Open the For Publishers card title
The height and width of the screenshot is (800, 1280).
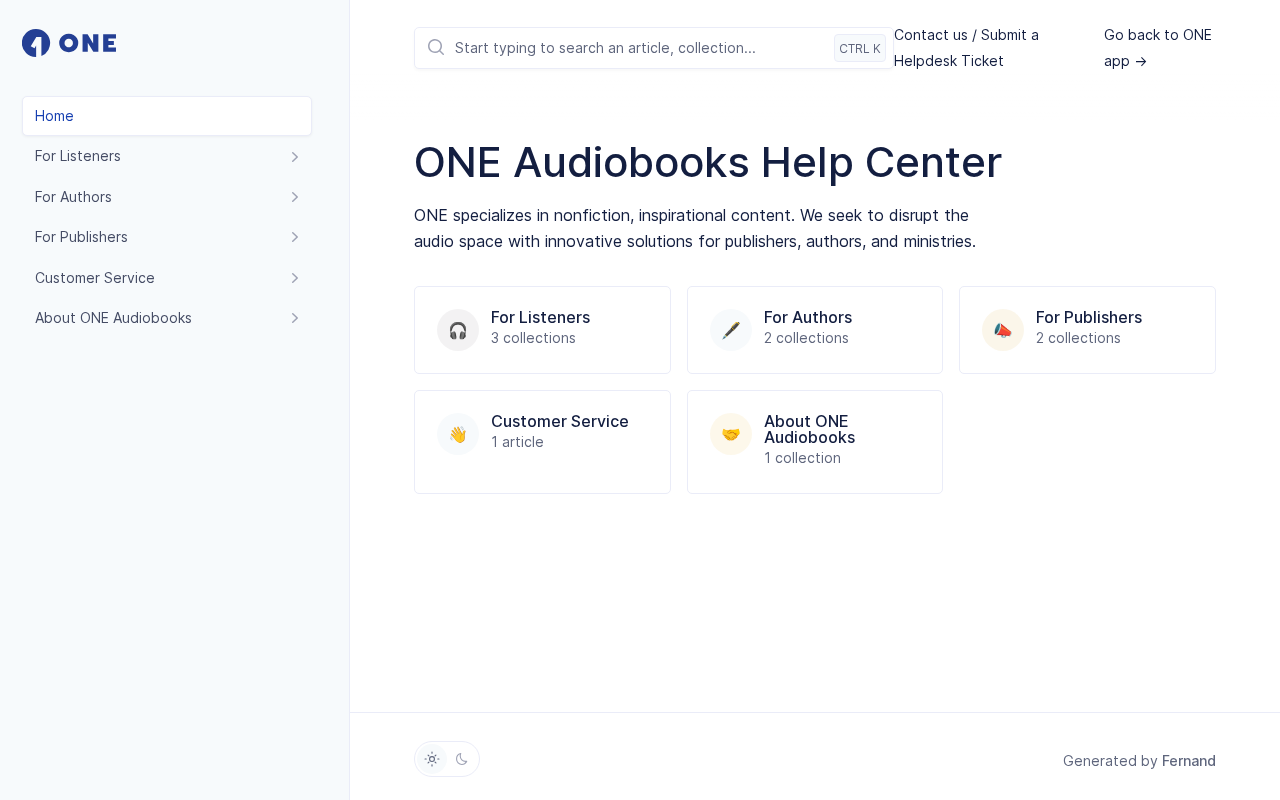pos(1089,317)
